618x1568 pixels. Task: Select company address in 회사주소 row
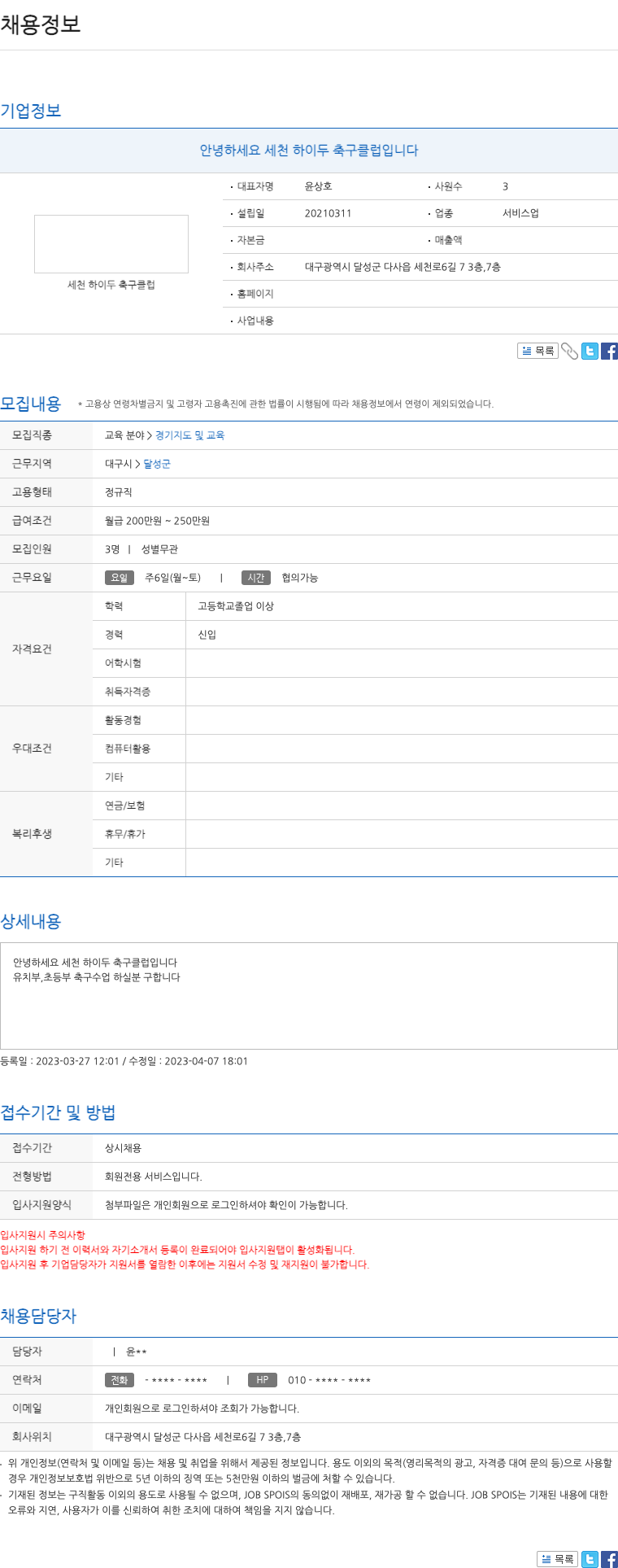pos(403,267)
